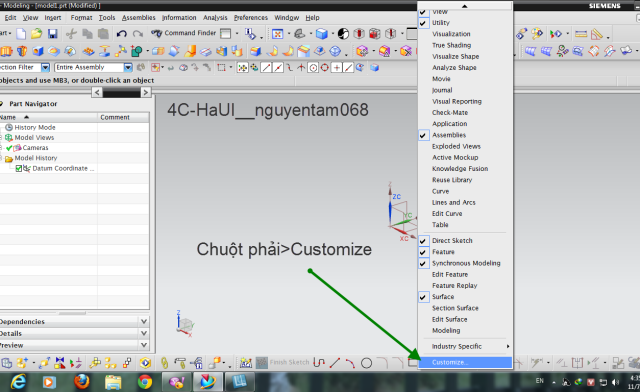The image size is (640, 392).
Task: Click the Cut scissors icon
Action: [71, 33]
